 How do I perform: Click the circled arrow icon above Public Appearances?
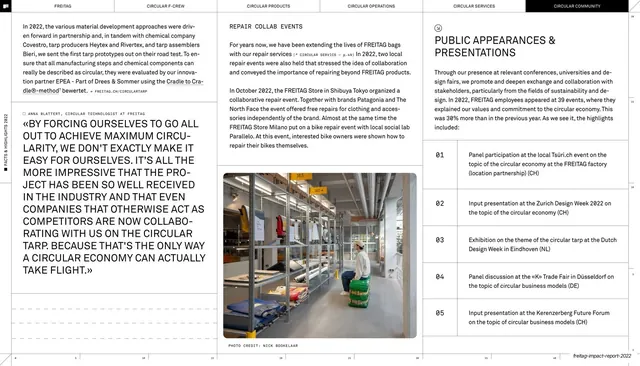pos(438,28)
